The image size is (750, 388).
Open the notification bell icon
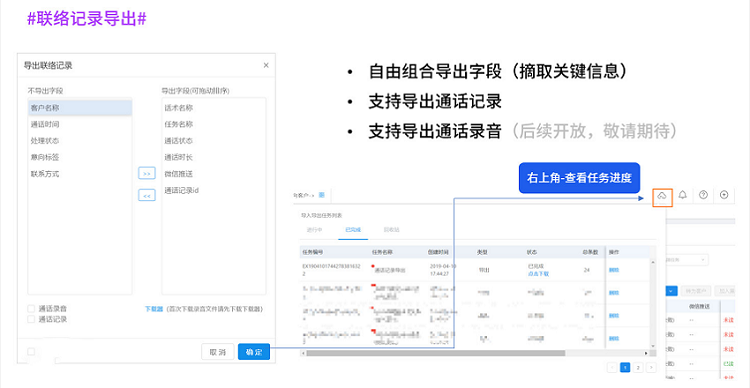pyautogui.click(x=683, y=195)
